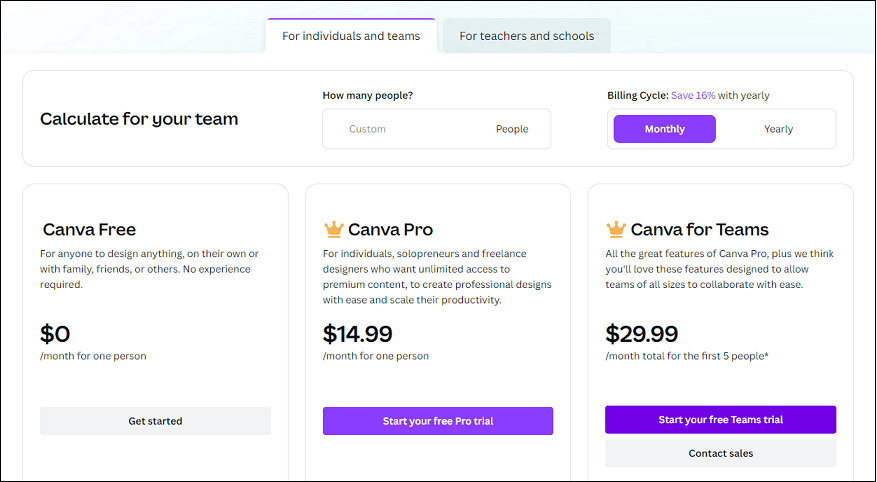The image size is (877, 482).
Task: Start your free Pro trial
Action: tap(438, 421)
